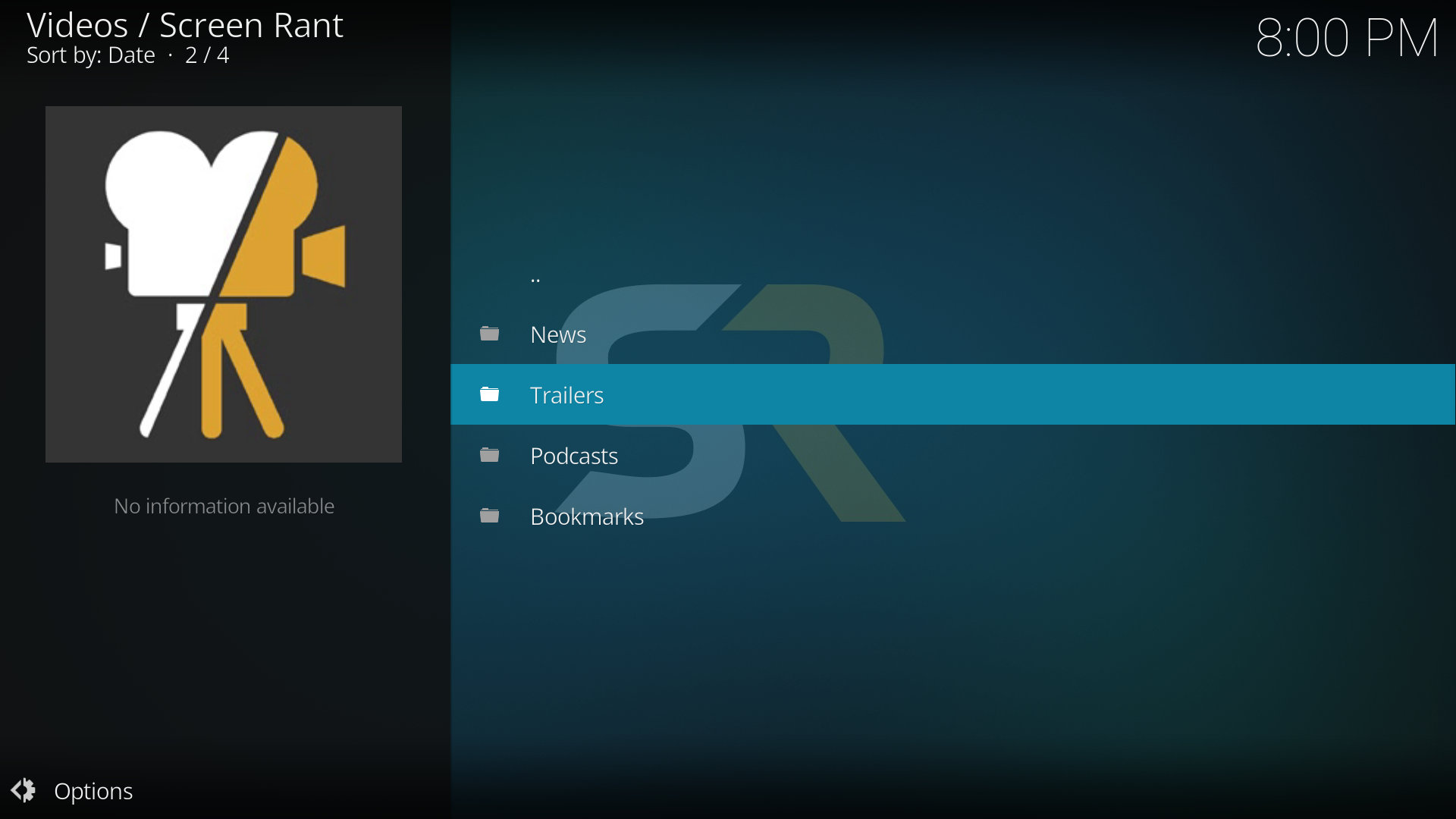Click the Screen Rant title text
Image resolution: width=1456 pixels, height=819 pixels.
click(251, 25)
